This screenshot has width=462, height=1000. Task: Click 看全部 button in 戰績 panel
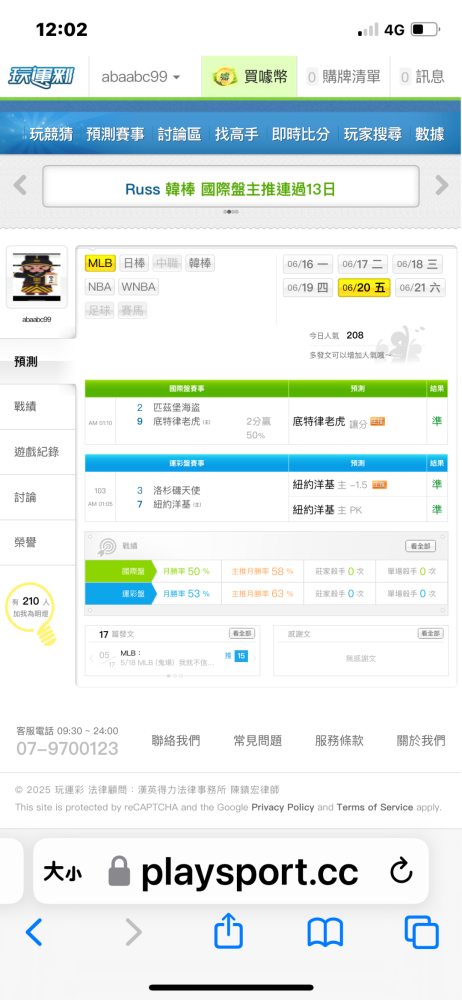pos(421,546)
